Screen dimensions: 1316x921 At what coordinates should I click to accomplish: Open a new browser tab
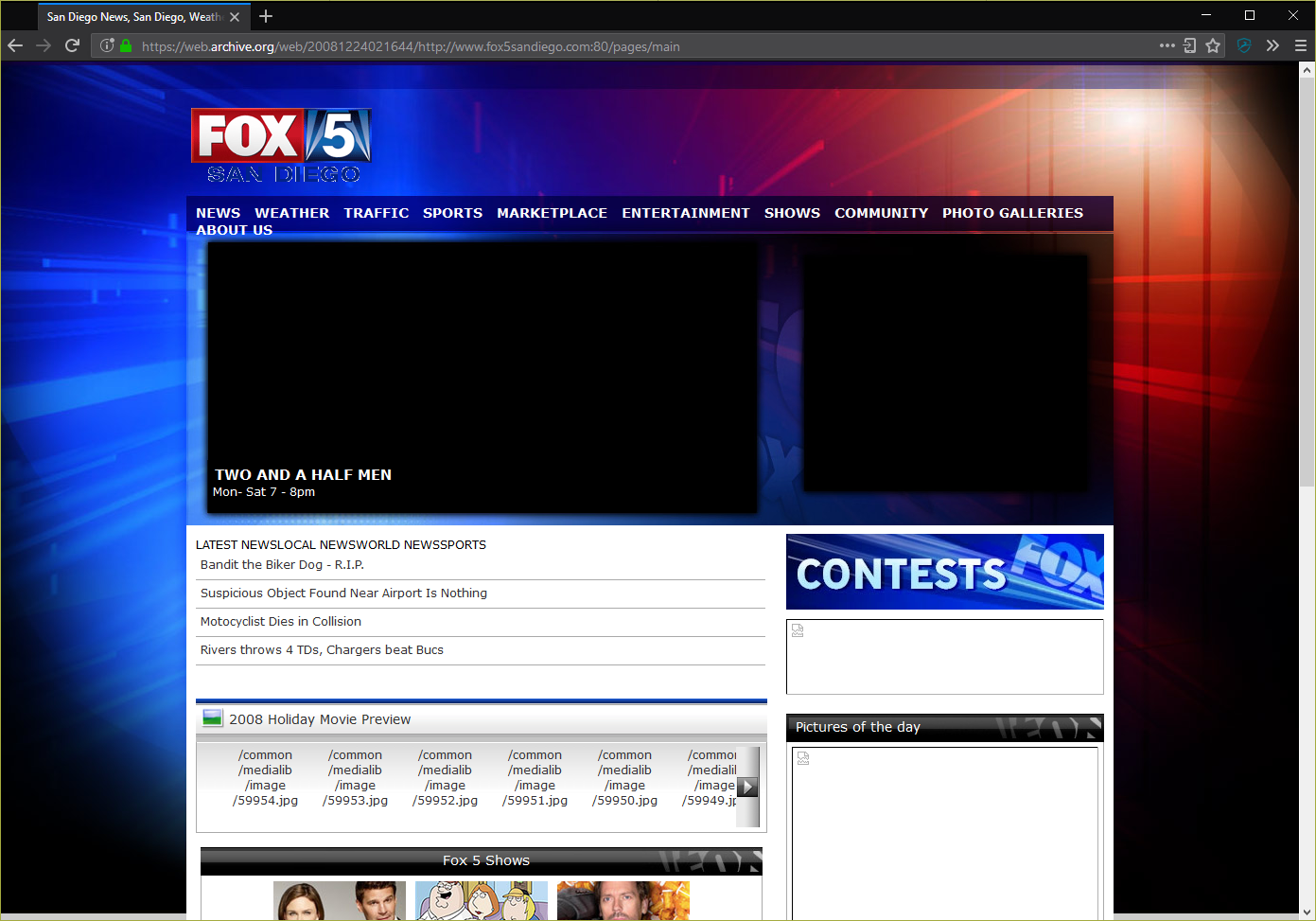tap(266, 16)
